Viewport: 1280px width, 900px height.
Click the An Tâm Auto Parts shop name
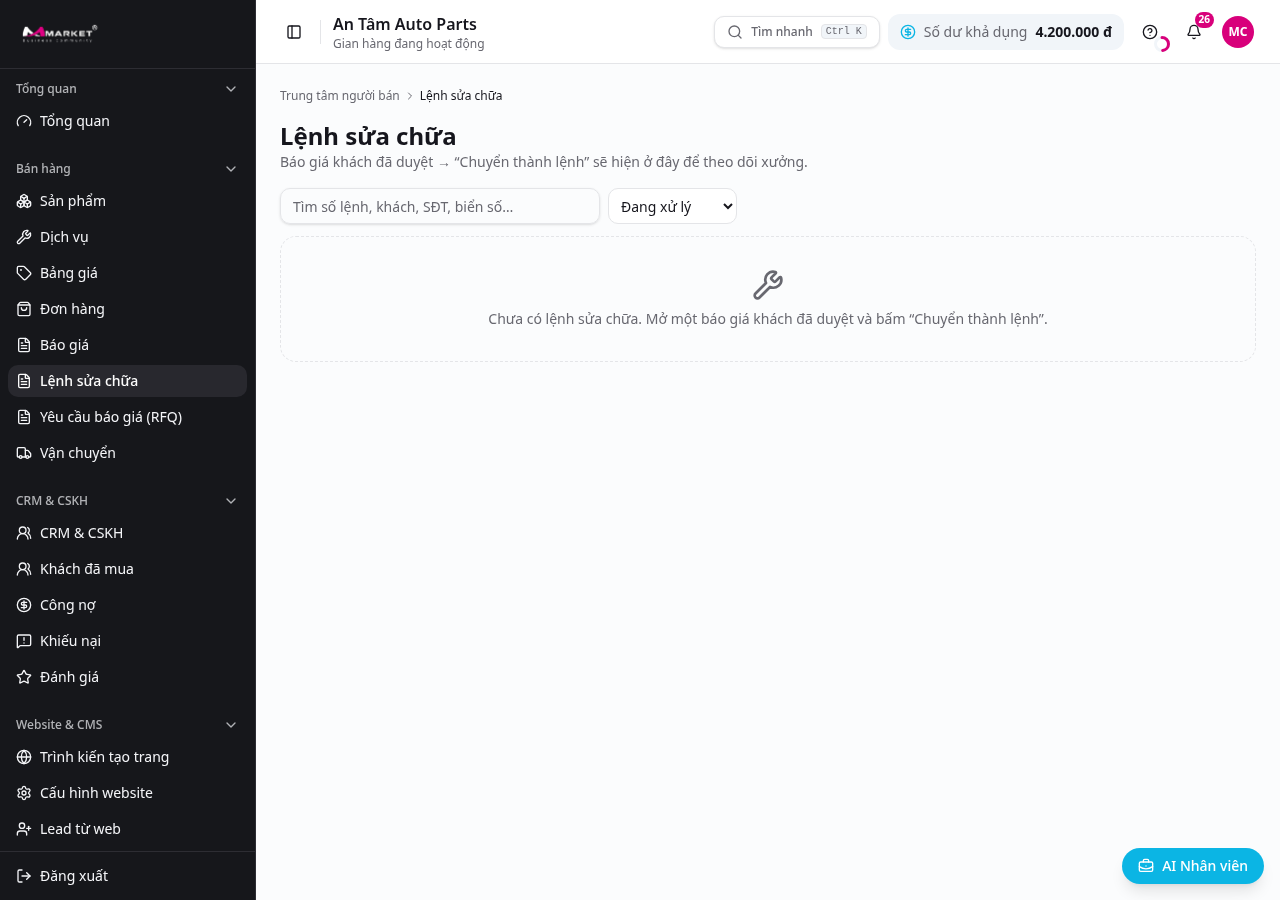coord(405,24)
